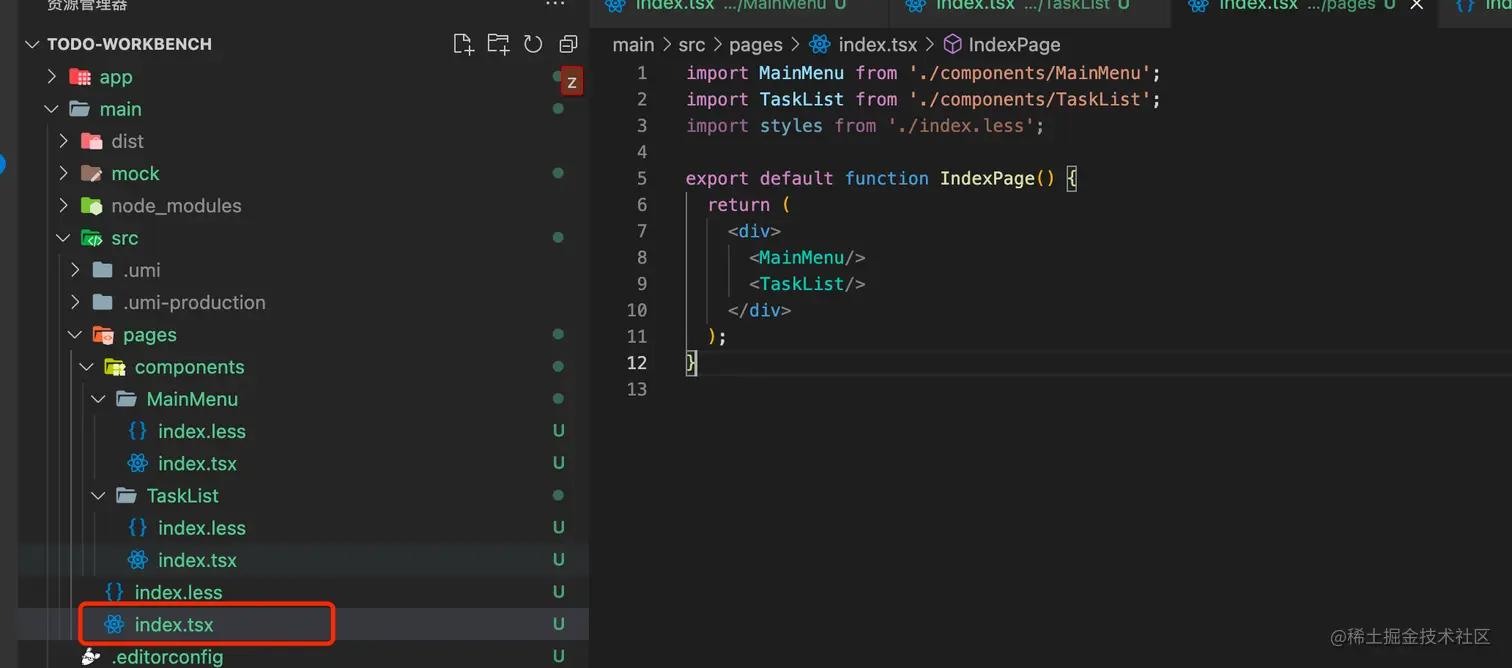This screenshot has width=1512, height=668.
Task: Click src in the breadcrumb
Action: [691, 45]
